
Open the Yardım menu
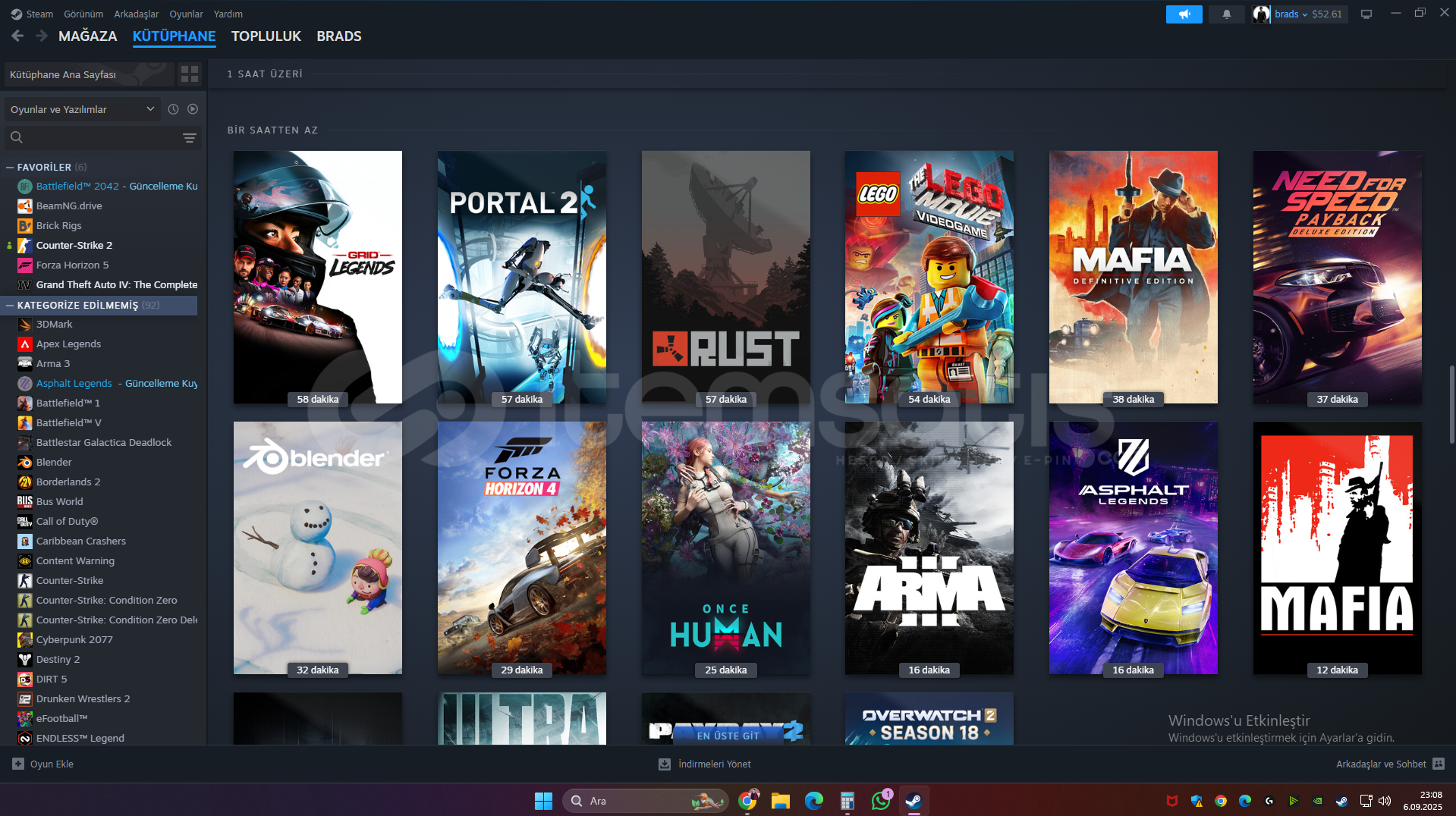pyautogui.click(x=228, y=14)
